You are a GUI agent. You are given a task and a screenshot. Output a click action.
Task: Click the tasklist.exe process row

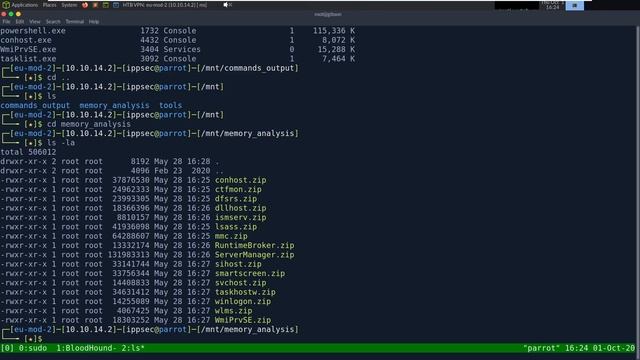coord(178,59)
